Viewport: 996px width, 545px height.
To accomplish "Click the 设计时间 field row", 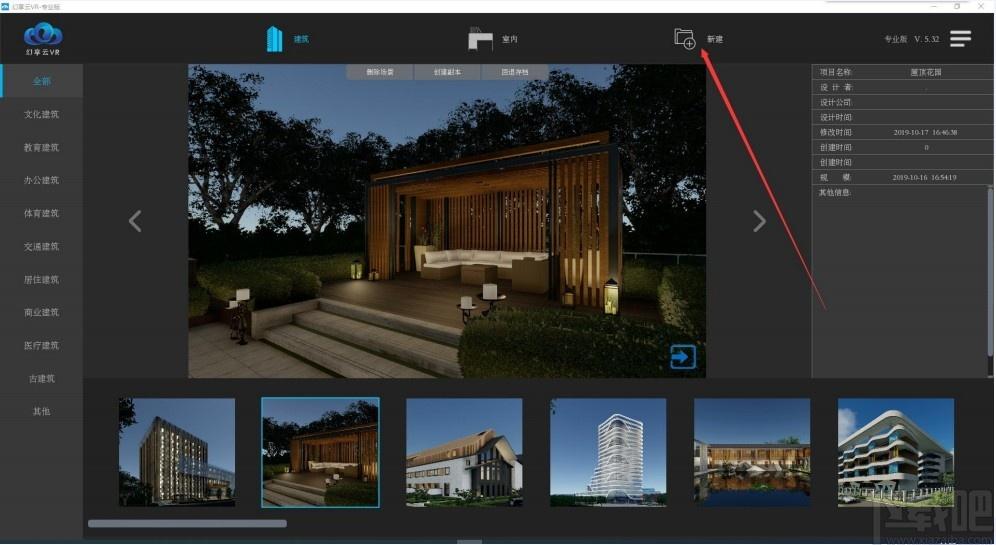I will (x=902, y=118).
